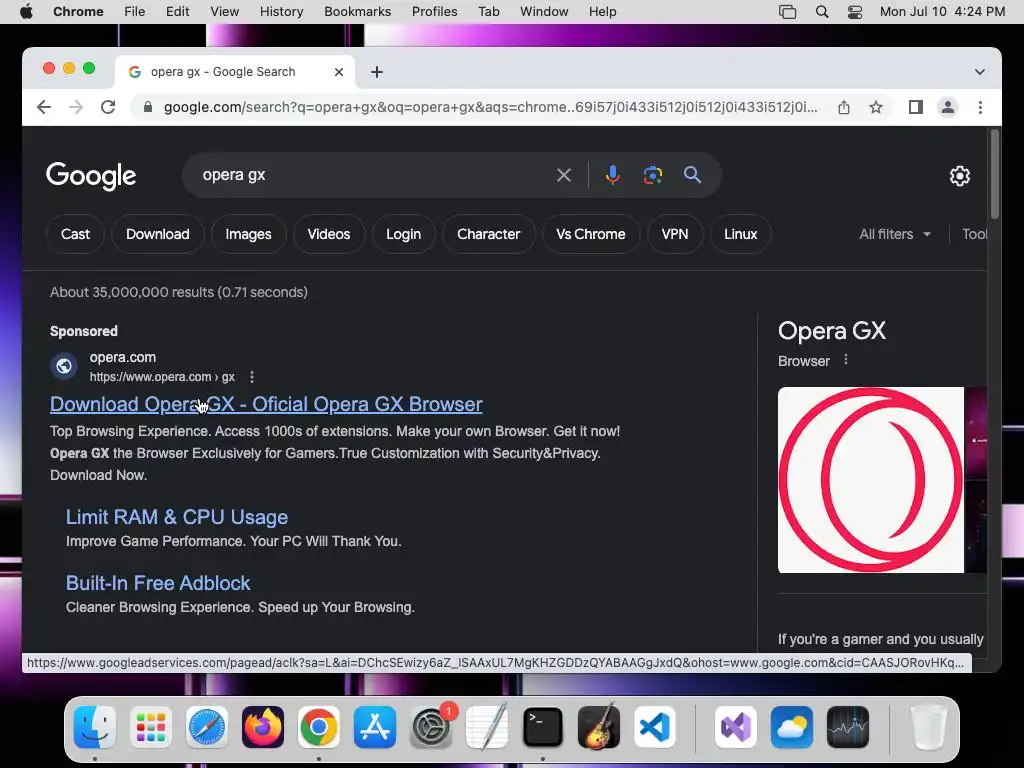Open Chrome File menu

135,12
